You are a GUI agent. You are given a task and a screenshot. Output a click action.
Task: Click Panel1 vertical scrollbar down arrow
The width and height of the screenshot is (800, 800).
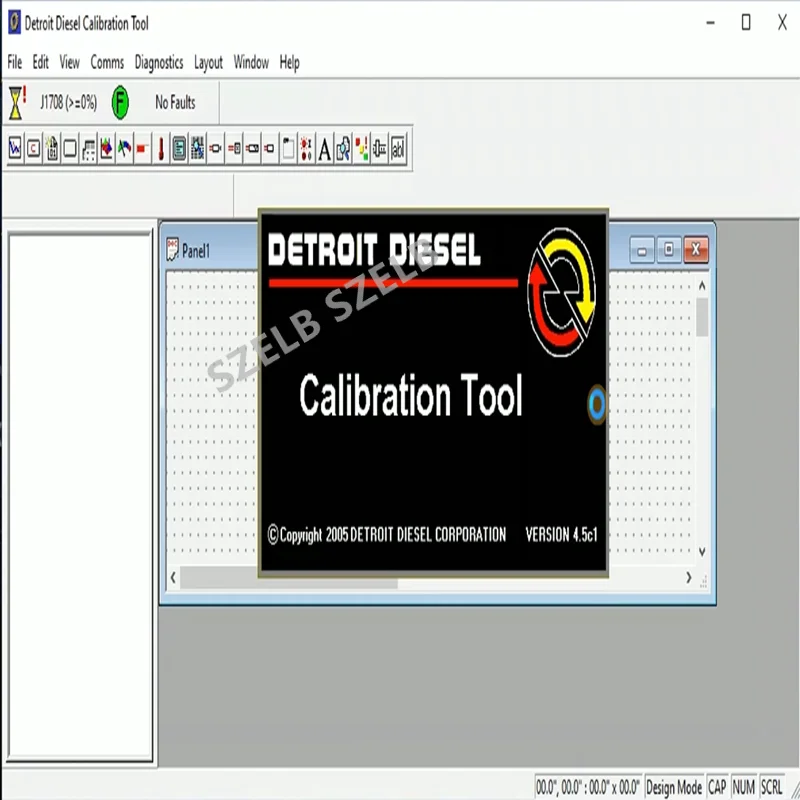click(702, 552)
